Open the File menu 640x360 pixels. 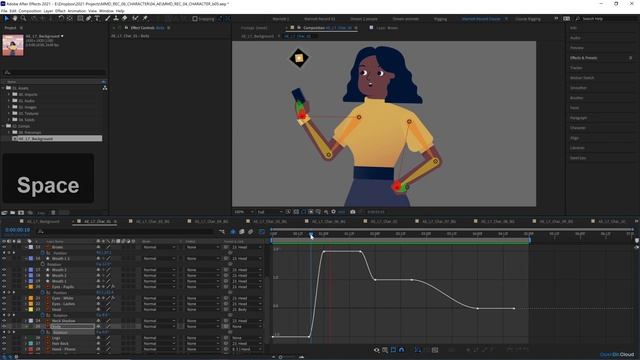click(x=4, y=11)
